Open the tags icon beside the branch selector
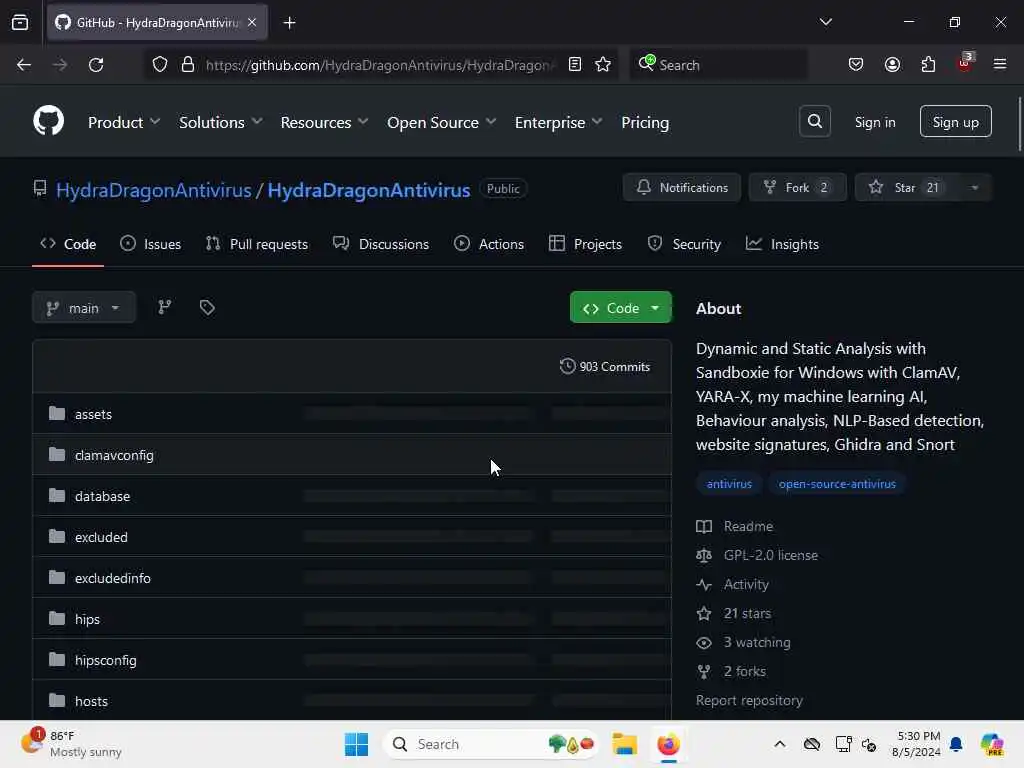Image resolution: width=1024 pixels, height=768 pixels. click(x=207, y=307)
